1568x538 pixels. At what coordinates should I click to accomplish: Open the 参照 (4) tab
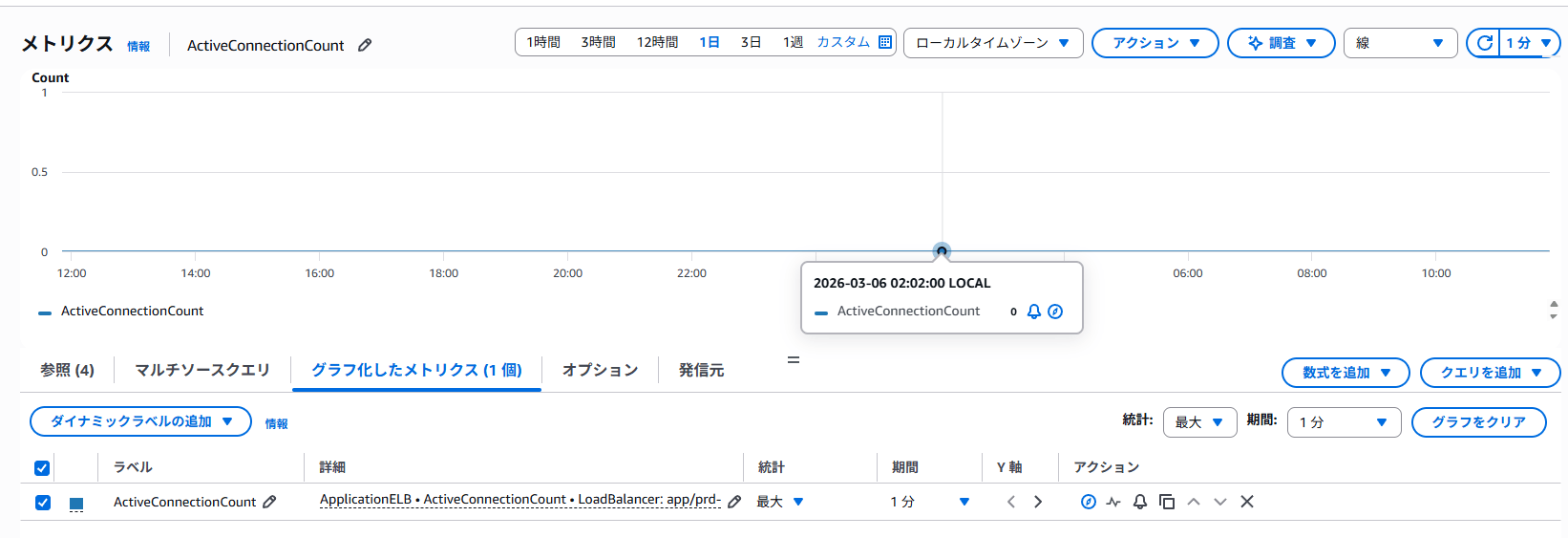(67, 370)
